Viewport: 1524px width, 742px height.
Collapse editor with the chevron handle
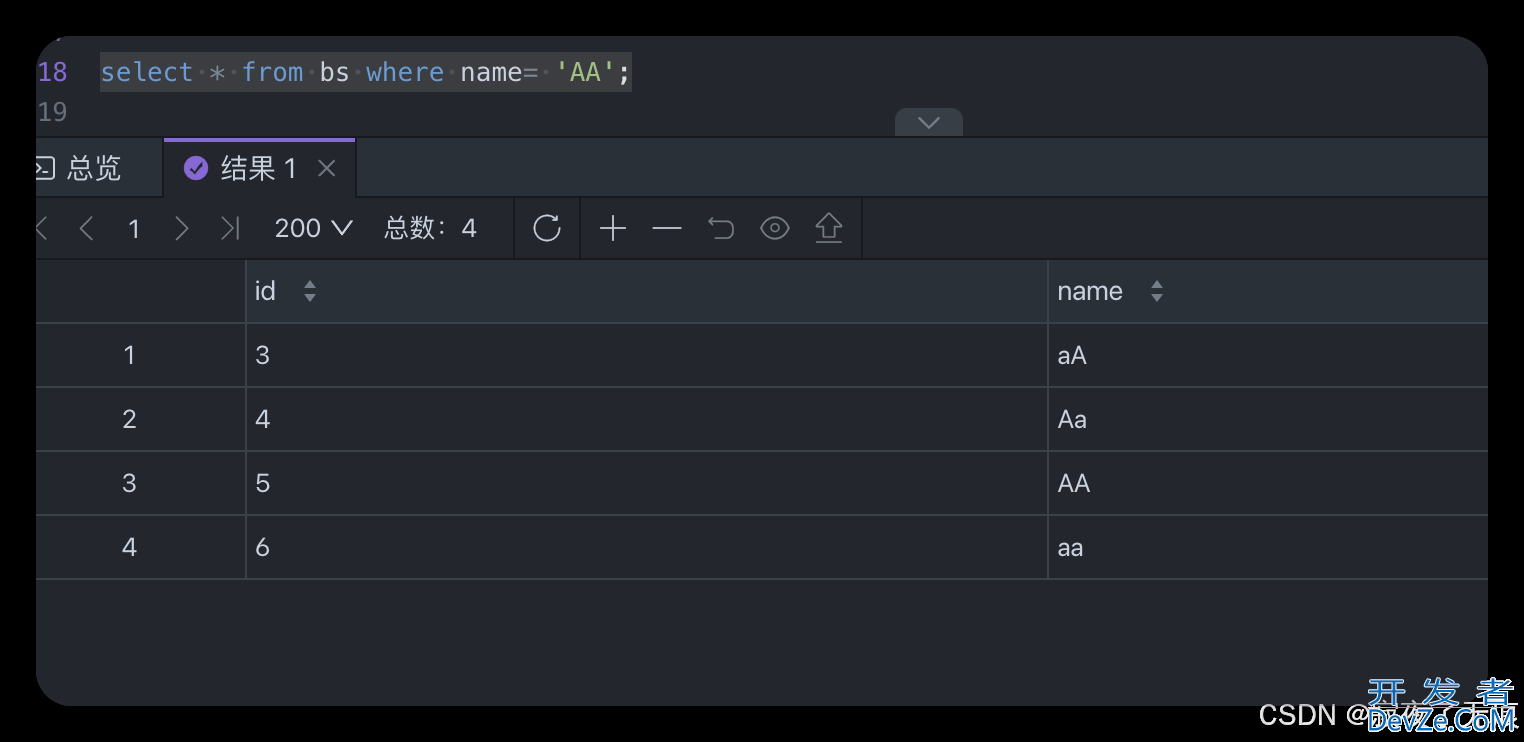[x=929, y=122]
